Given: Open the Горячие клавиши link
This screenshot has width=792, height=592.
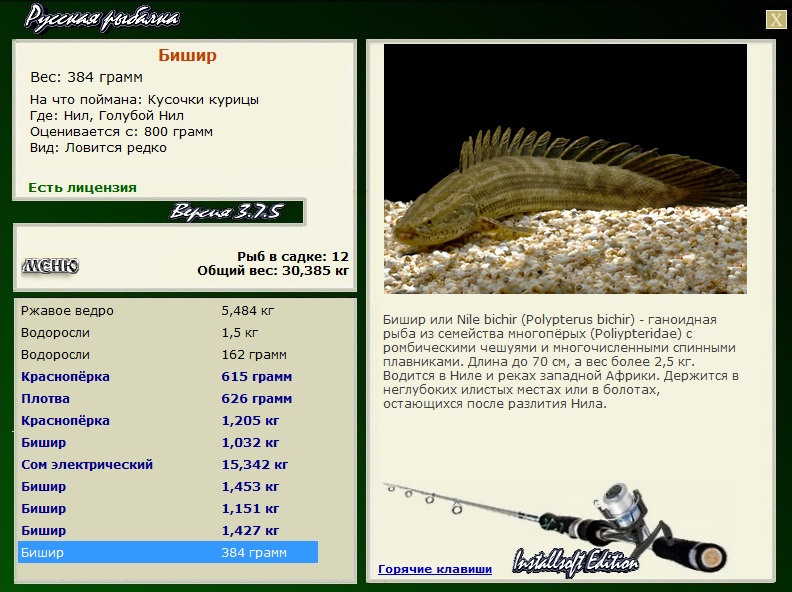Looking at the screenshot, I should pos(435,569).
